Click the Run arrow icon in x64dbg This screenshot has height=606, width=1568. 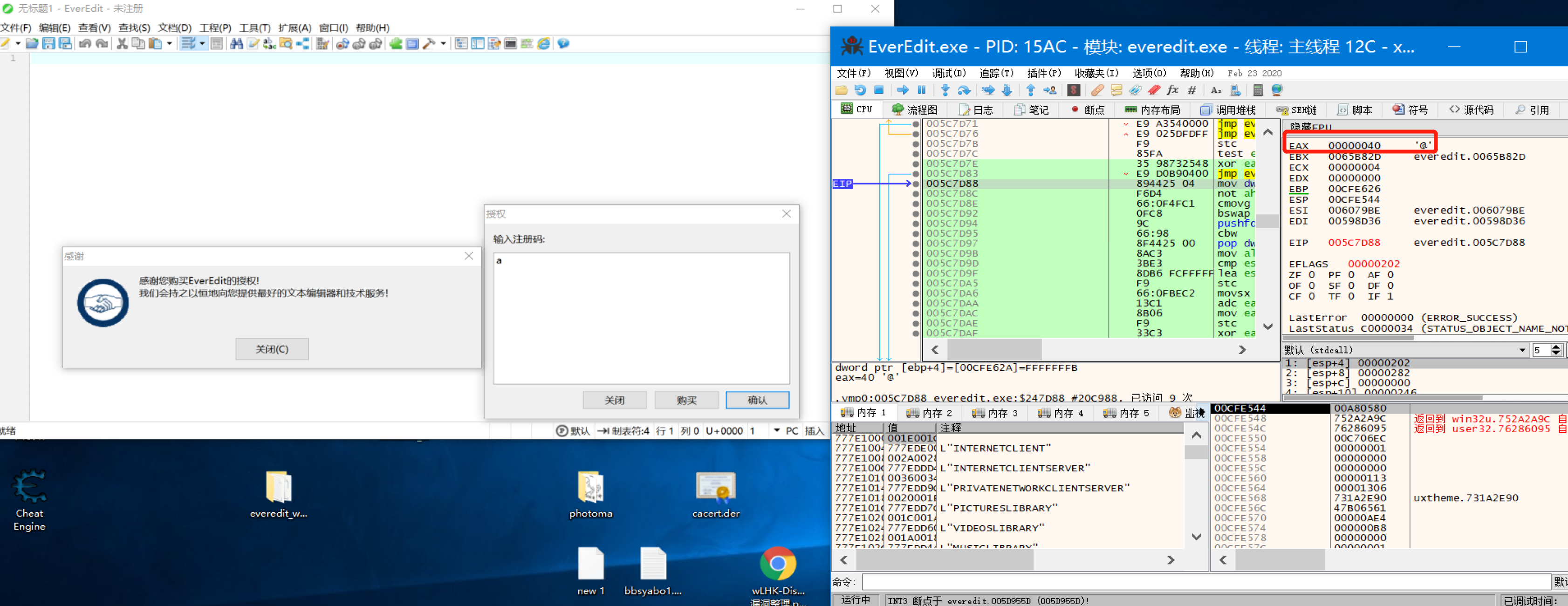pos(903,90)
